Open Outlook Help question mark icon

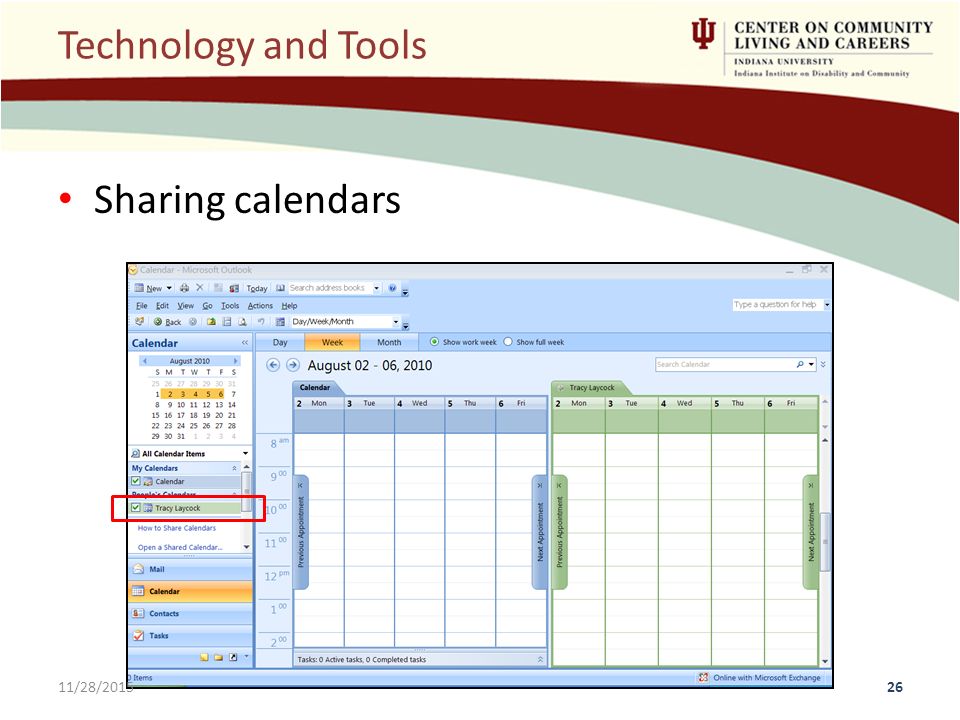(392, 288)
